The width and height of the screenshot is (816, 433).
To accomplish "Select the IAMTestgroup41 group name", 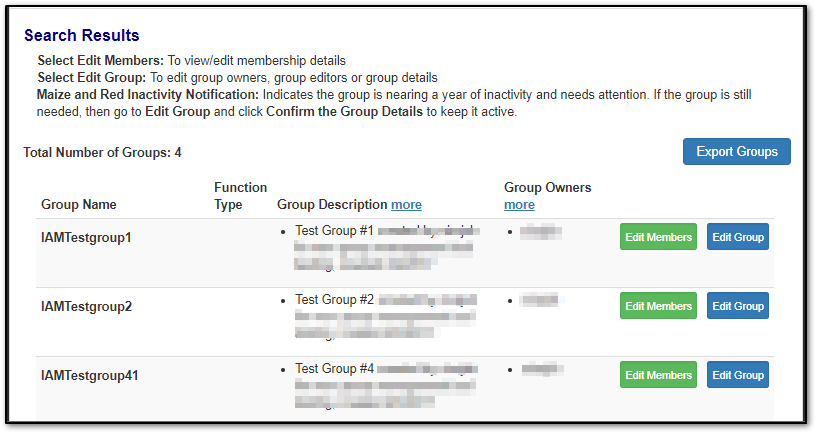I will pos(89,376).
